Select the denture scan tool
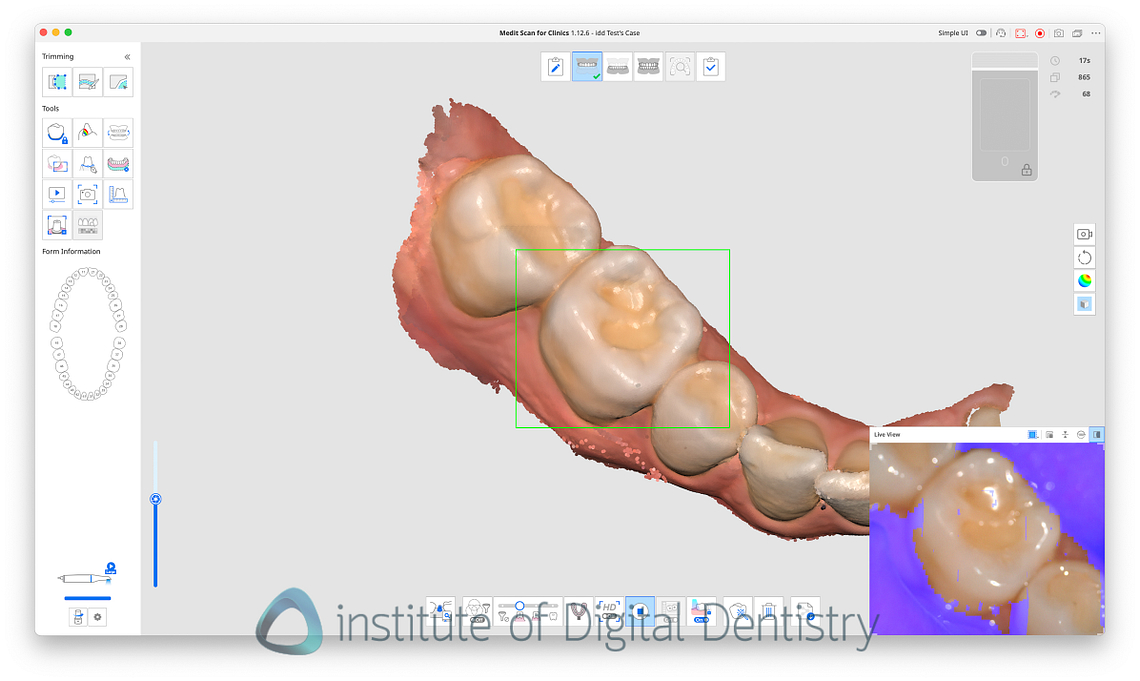The height and width of the screenshot is (681, 1140). pos(118,163)
